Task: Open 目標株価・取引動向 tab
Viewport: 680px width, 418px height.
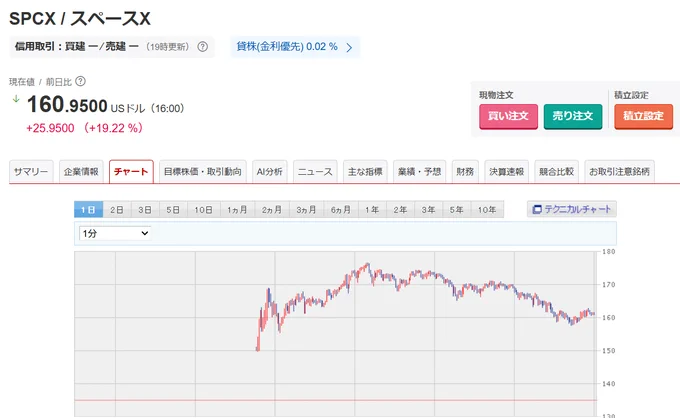Action: [x=203, y=172]
